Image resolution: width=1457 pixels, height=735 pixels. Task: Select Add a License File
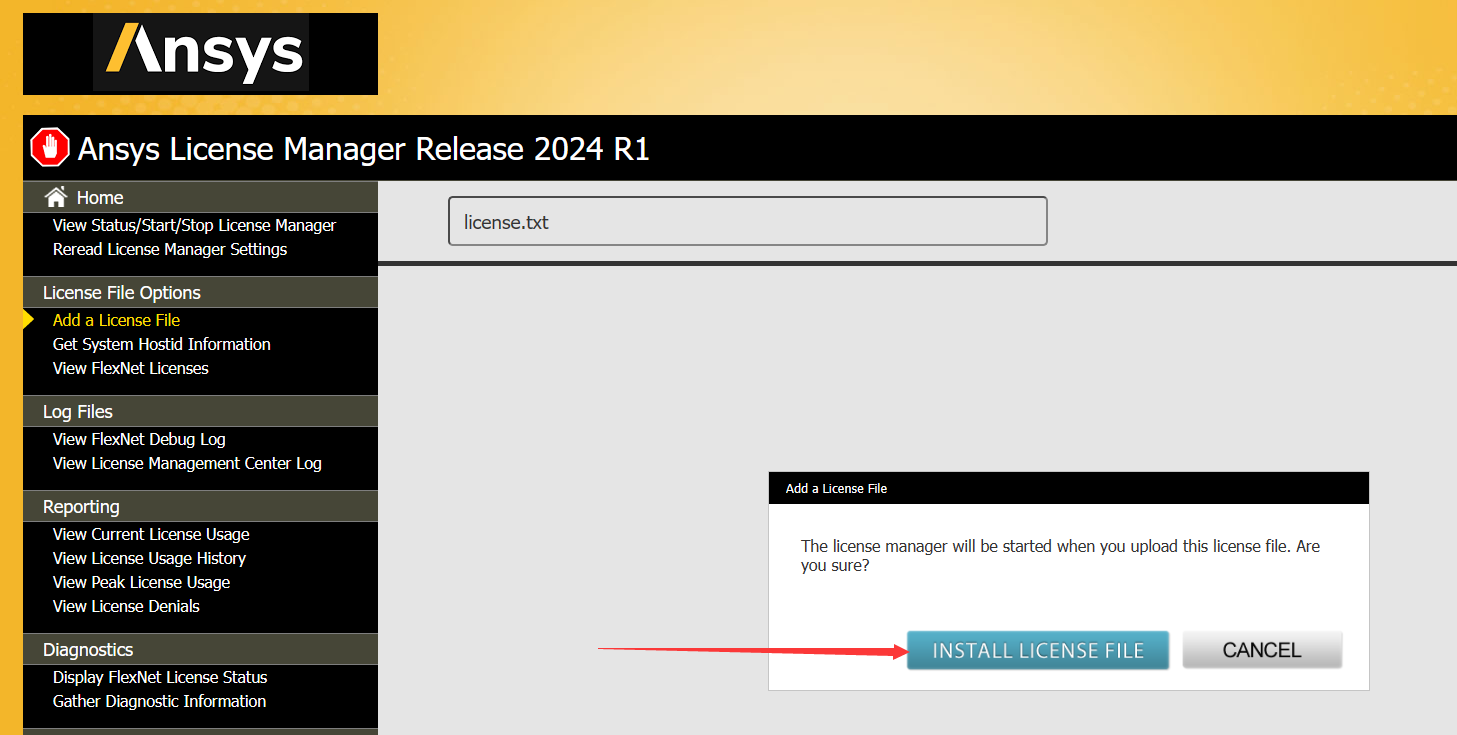tap(116, 320)
